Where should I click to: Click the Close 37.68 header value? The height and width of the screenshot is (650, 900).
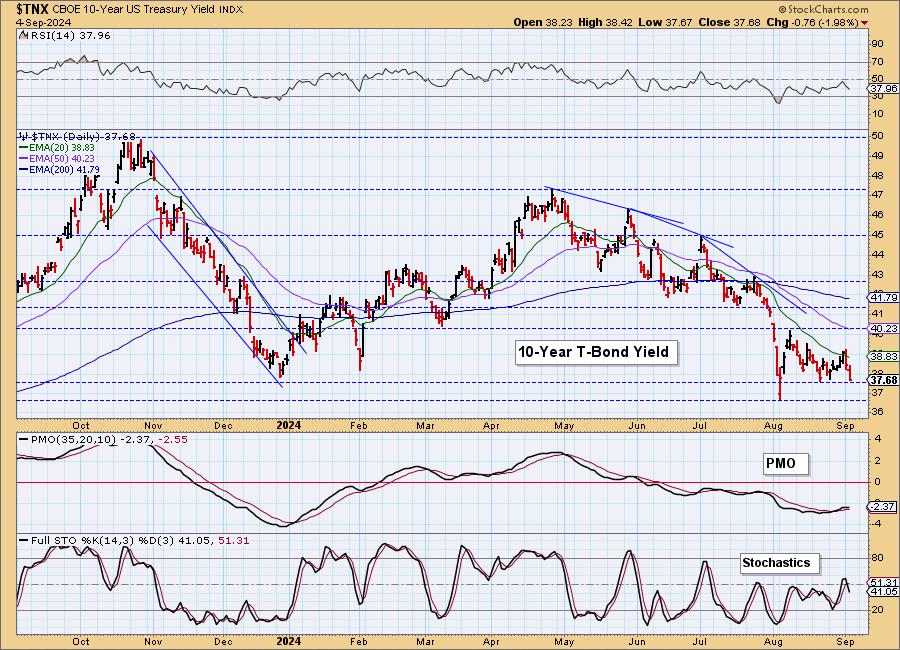click(x=730, y=22)
